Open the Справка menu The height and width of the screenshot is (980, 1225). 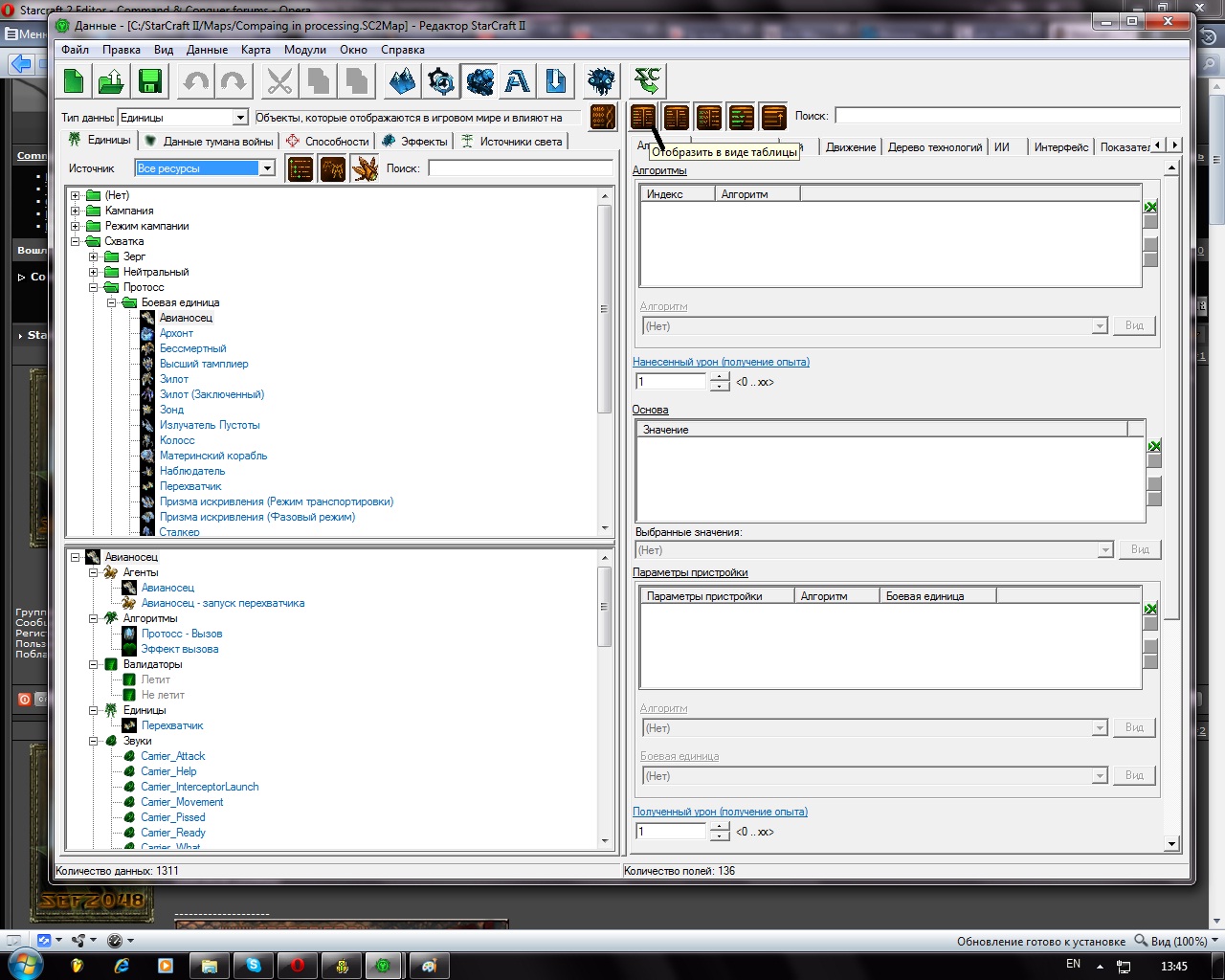point(403,50)
